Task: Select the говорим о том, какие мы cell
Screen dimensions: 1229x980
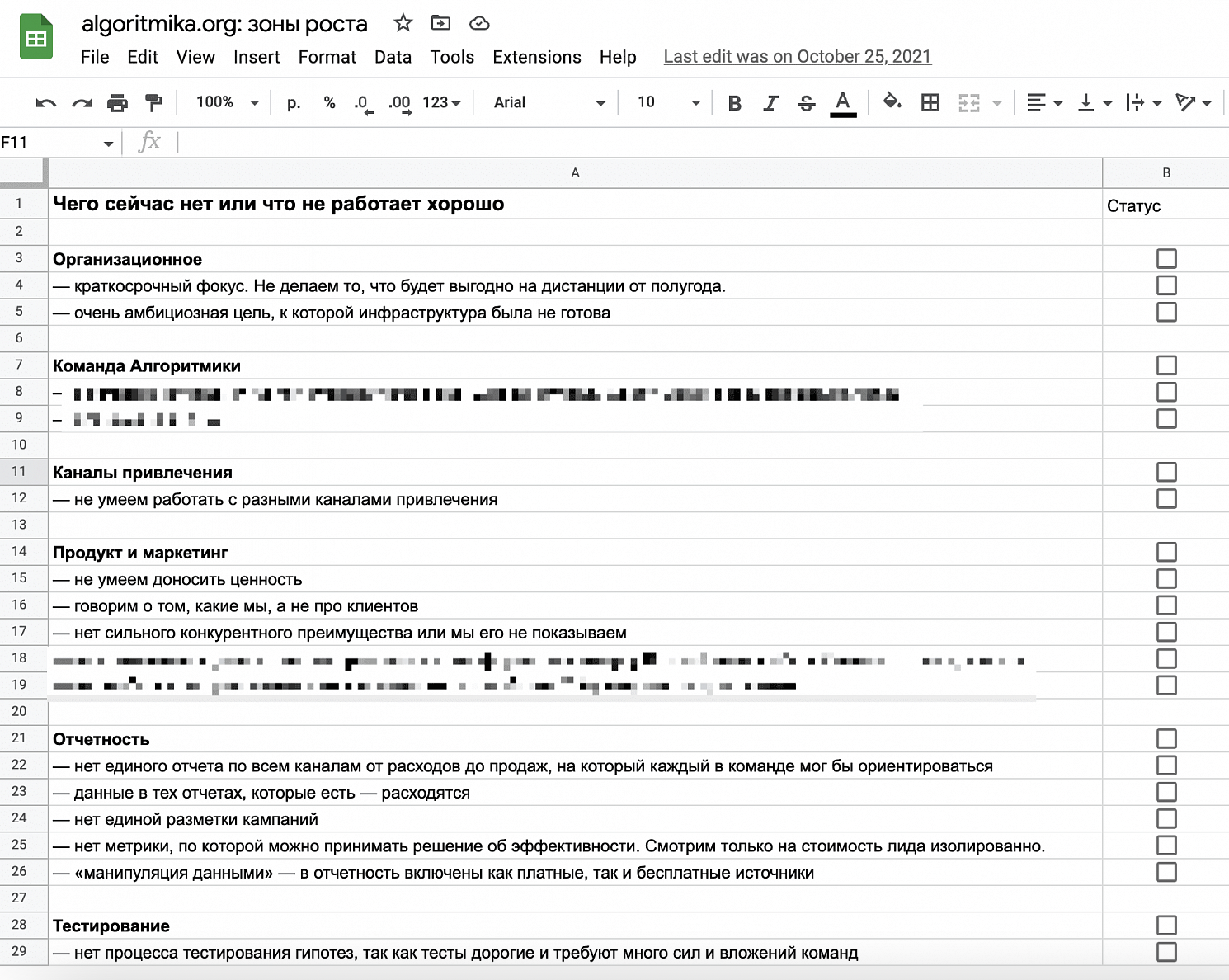Action: tap(575, 605)
